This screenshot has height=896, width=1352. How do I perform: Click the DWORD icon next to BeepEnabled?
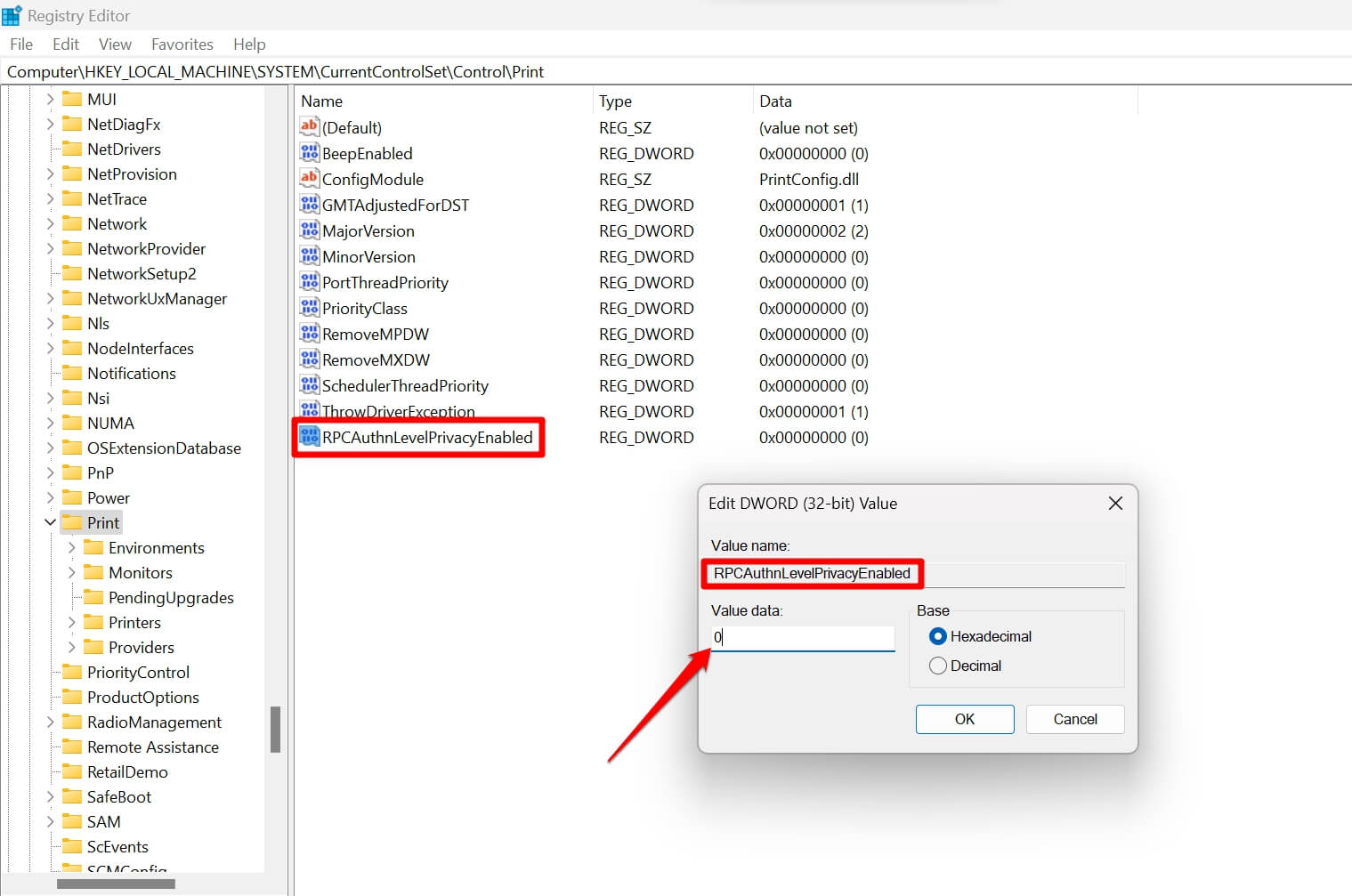(309, 153)
